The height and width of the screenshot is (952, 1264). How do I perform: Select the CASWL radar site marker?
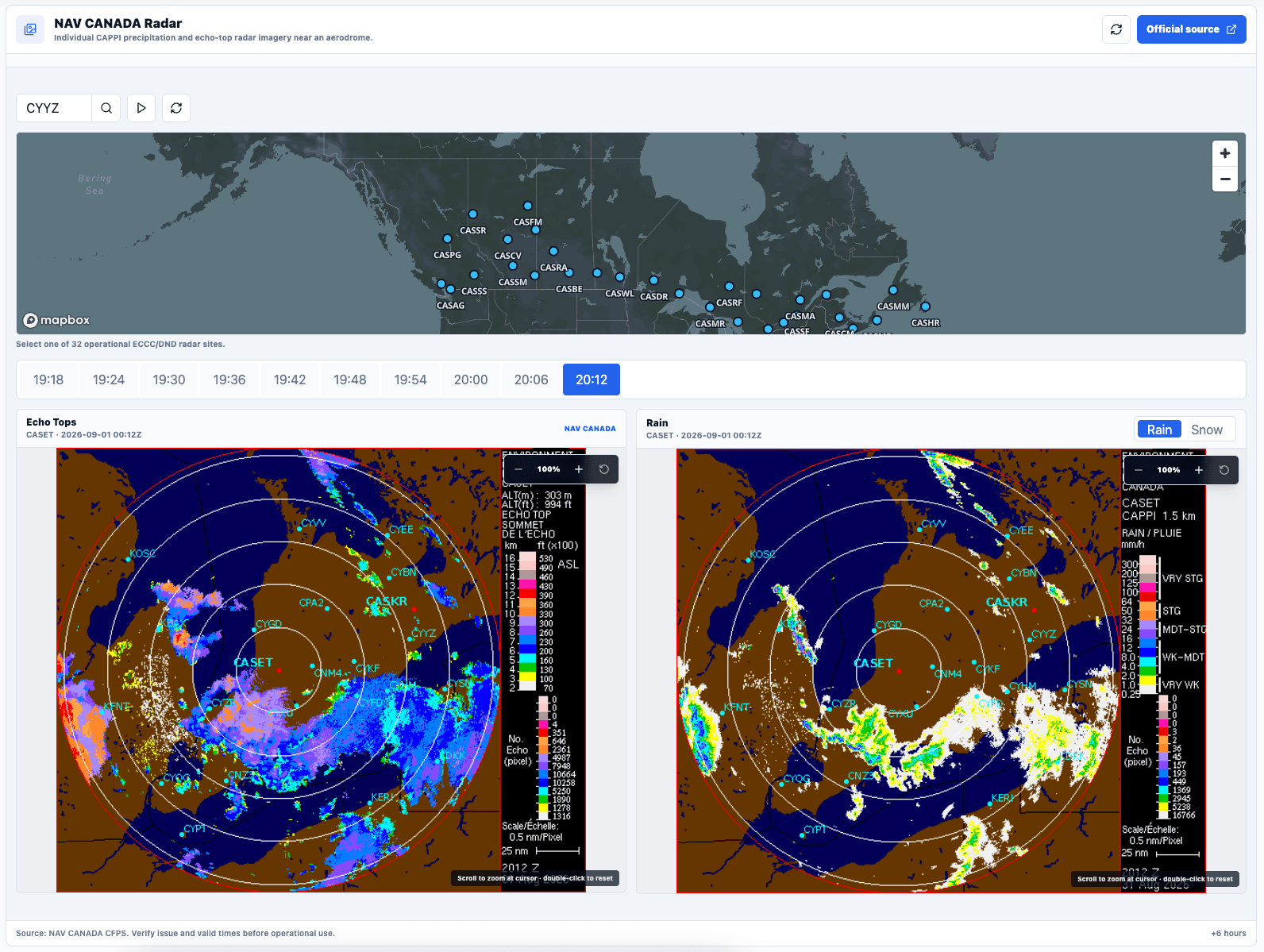coord(619,277)
